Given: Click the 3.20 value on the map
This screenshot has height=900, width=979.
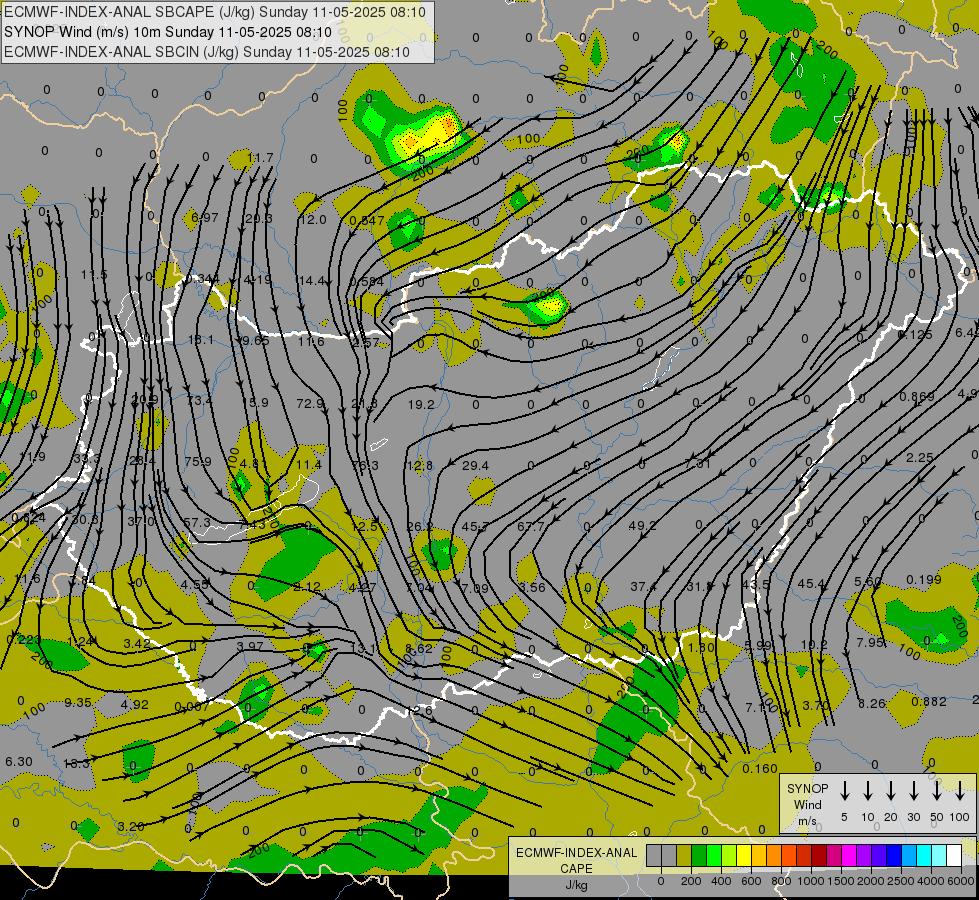Looking at the screenshot, I should coord(130,826).
